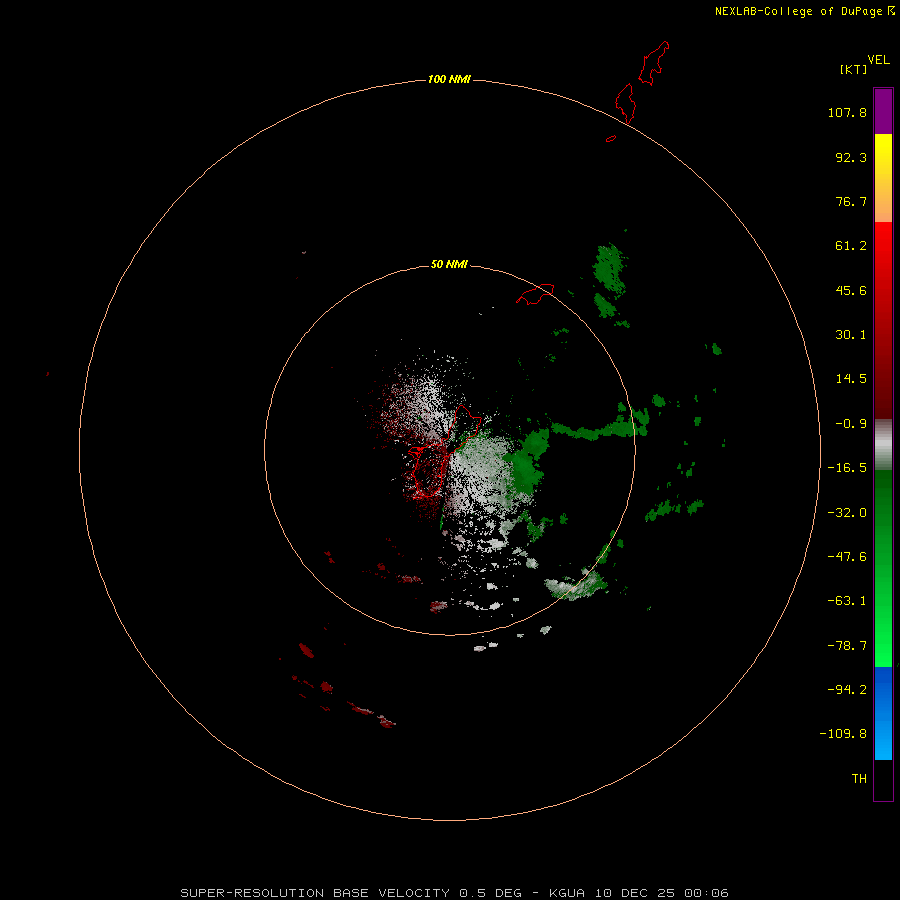Click the island outline crossing the 100 NMI ring
Viewport: 900px width, 900px height.
coord(626,104)
